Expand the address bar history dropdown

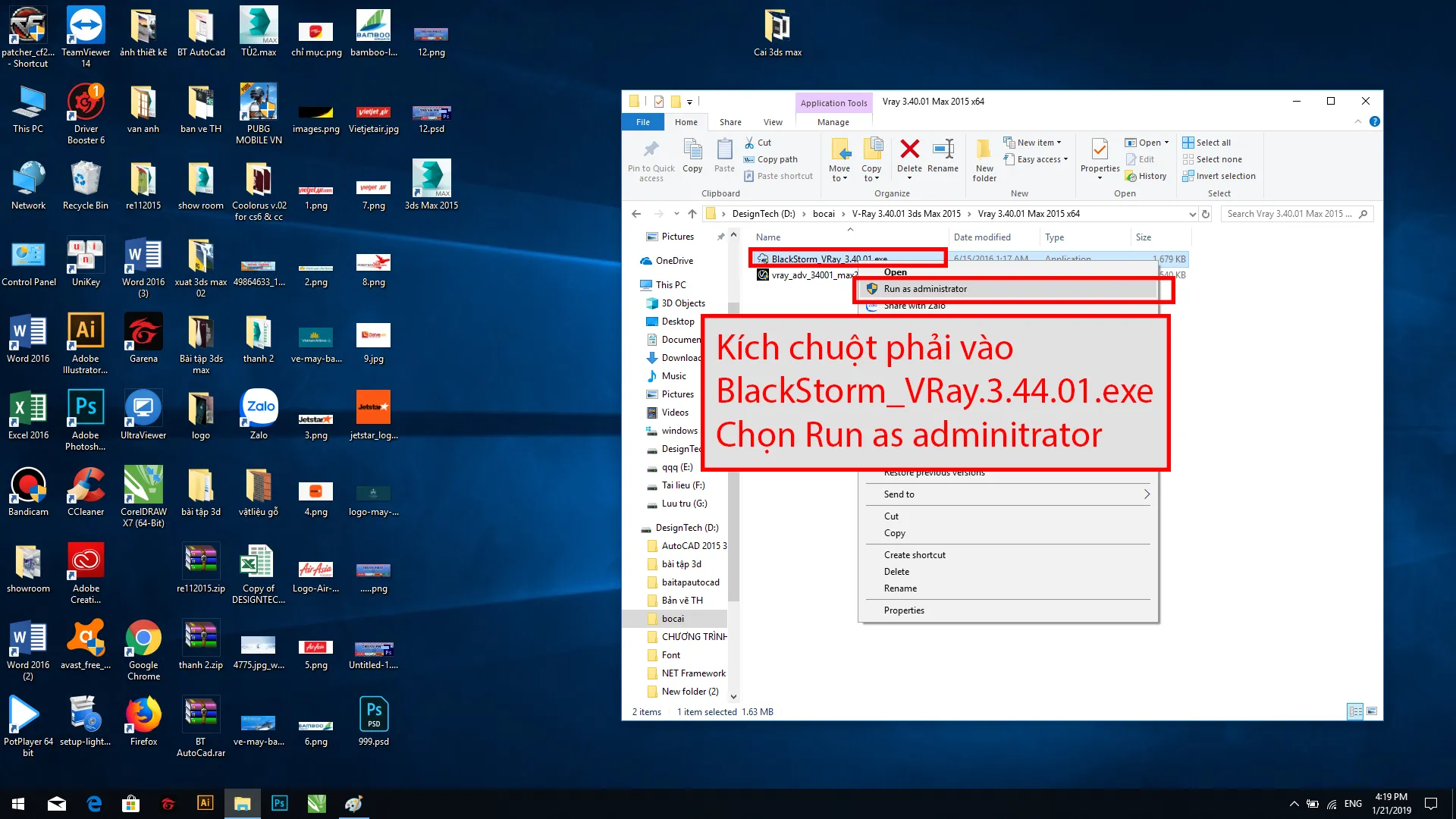[x=1192, y=214]
